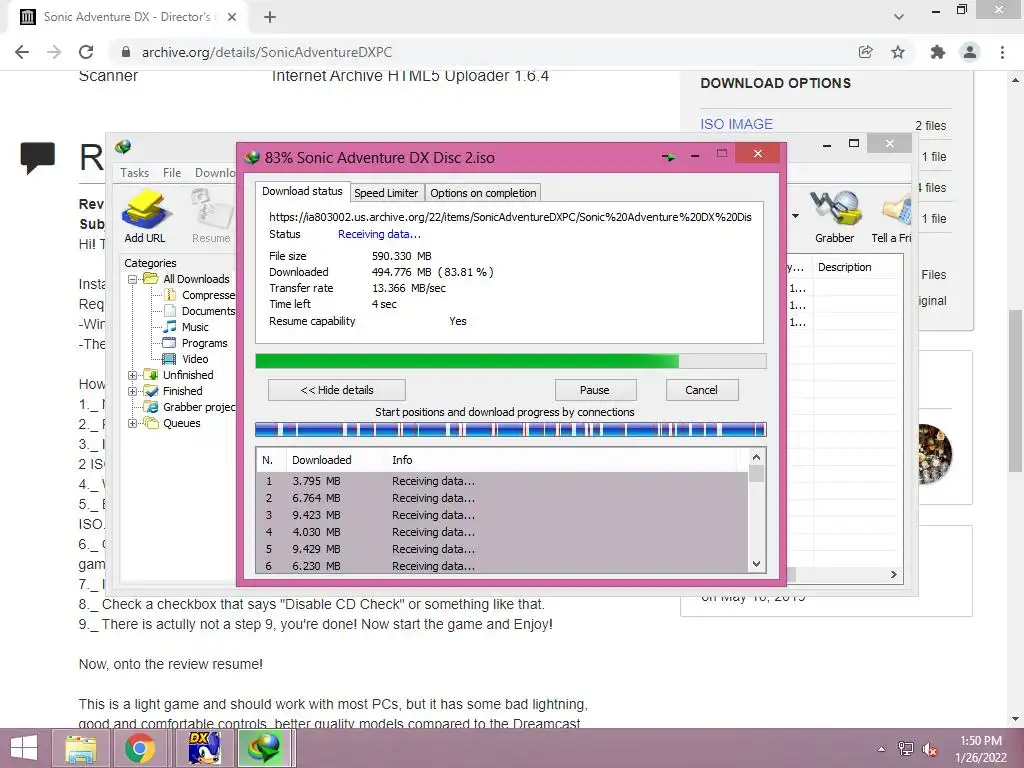The image size is (1024, 768).
Task: Select the Music category in tree
Action: click(x=195, y=327)
